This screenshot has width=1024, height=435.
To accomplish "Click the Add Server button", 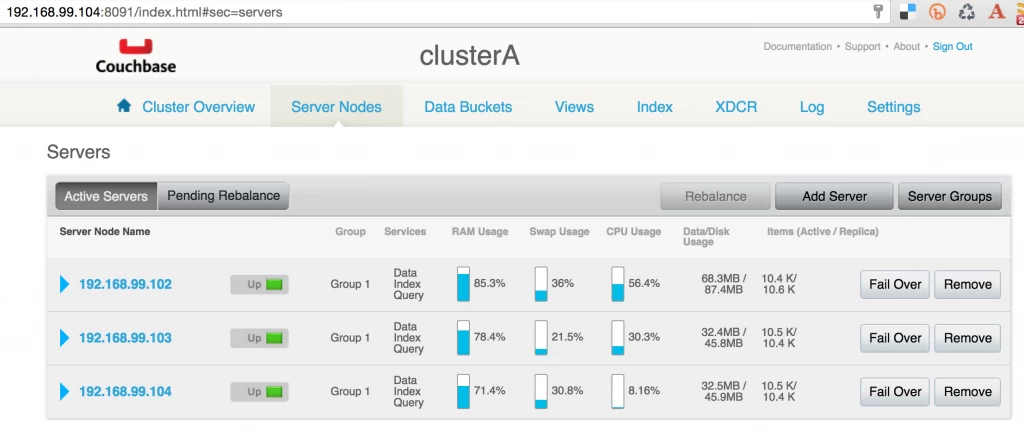I will click(835, 196).
